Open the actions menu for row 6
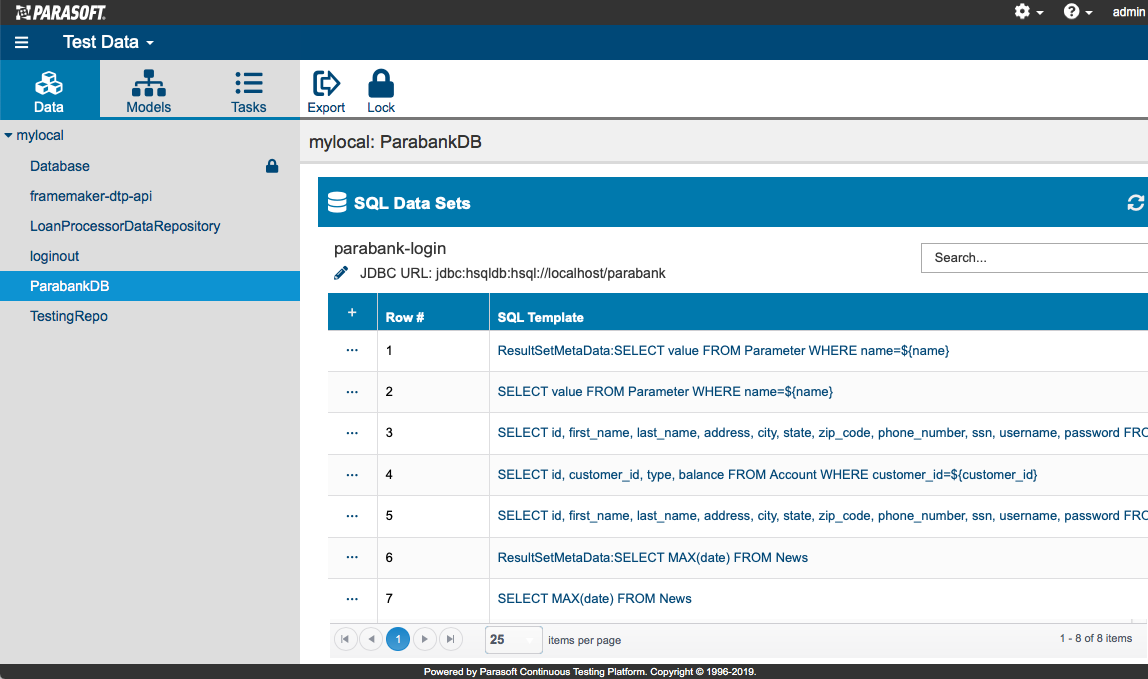Viewport: 1148px width, 679px height. pyautogui.click(x=352, y=557)
